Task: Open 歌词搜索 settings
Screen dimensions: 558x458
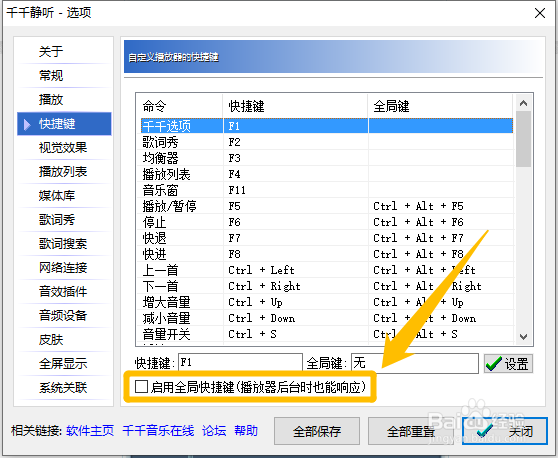Action: [x=64, y=243]
